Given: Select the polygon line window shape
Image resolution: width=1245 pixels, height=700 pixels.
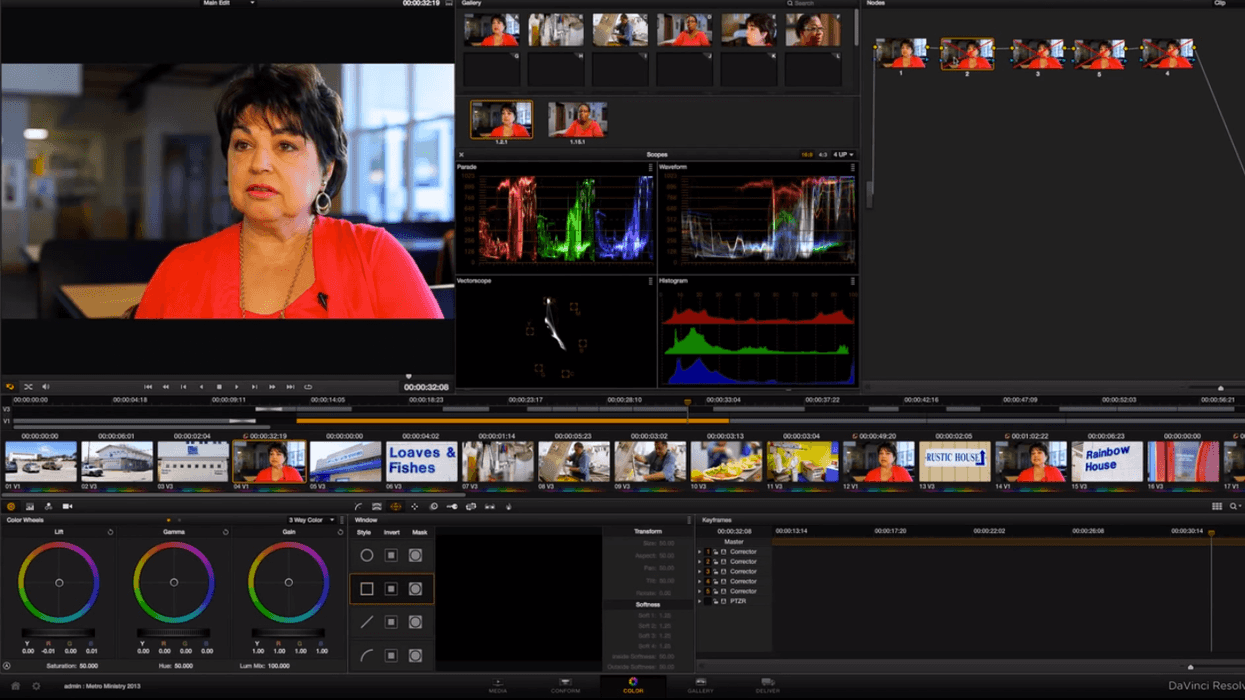Looking at the screenshot, I should 367,622.
